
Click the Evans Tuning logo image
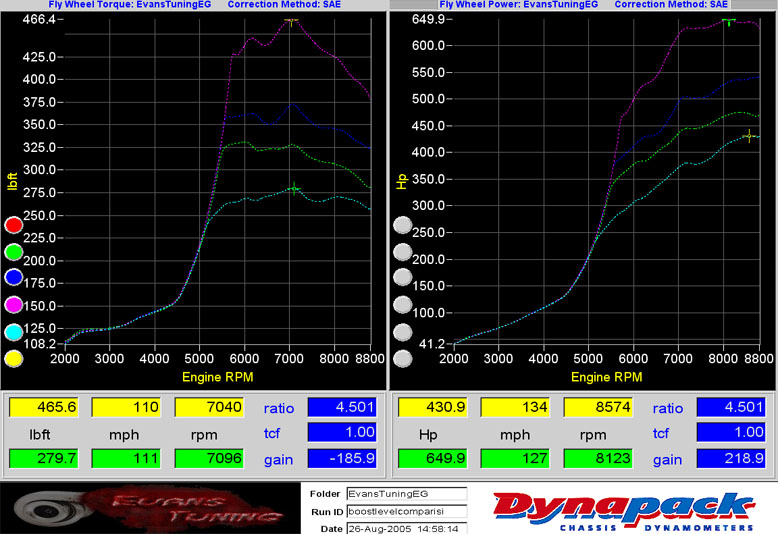click(150, 509)
